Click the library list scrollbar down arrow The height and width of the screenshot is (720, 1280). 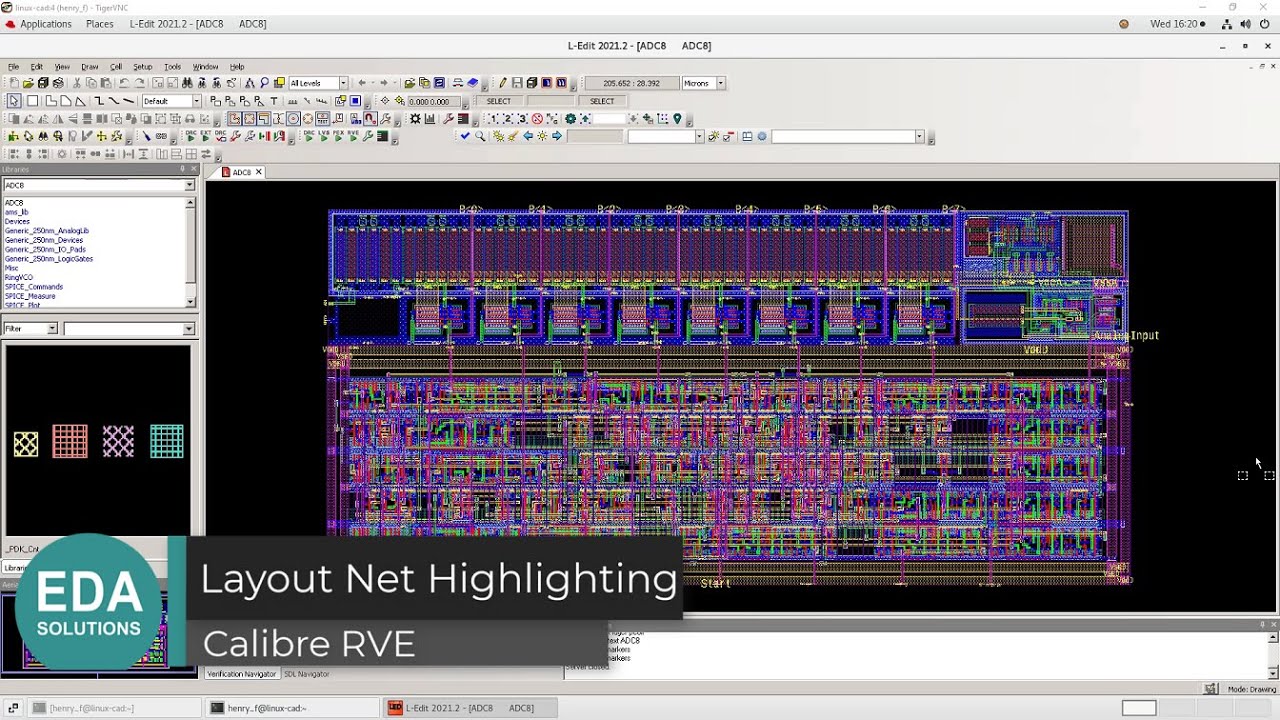tap(190, 302)
